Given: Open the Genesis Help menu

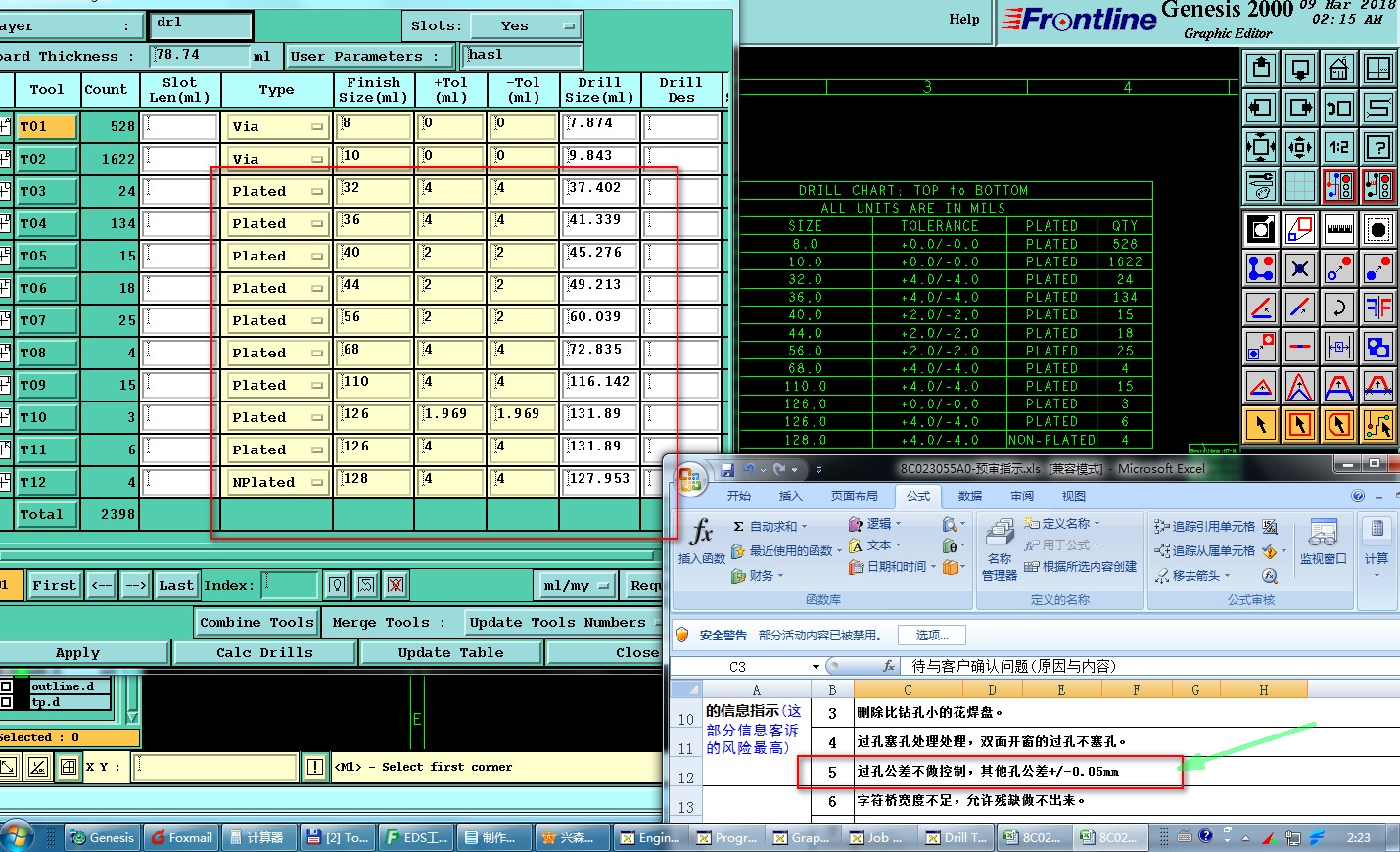Looking at the screenshot, I should click(x=963, y=19).
